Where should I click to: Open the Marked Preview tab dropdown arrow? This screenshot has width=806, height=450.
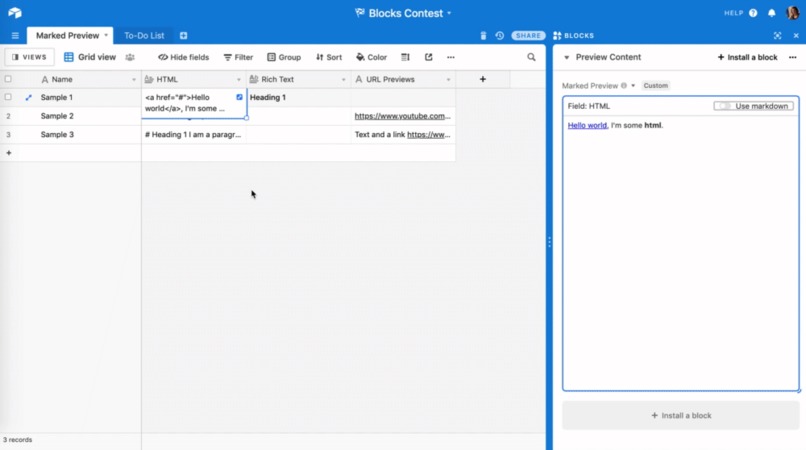tap(106, 35)
